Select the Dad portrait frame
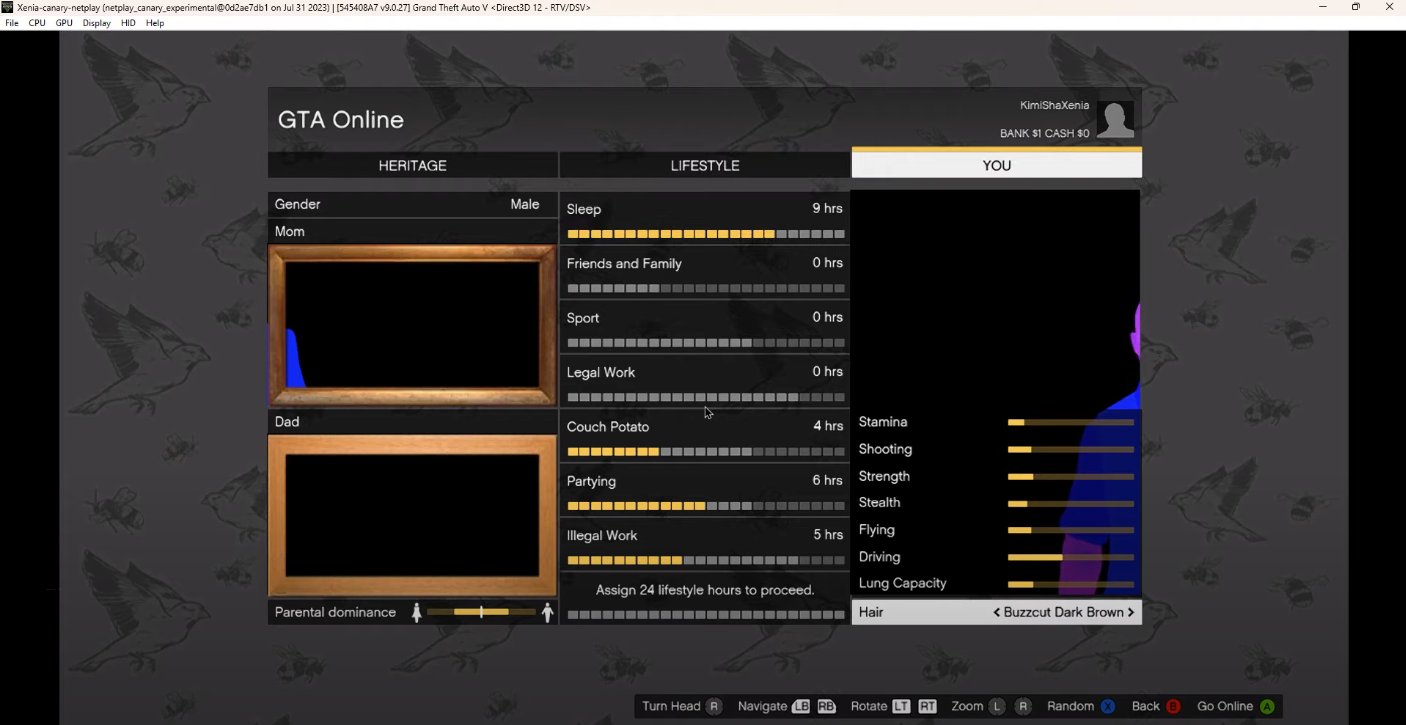Viewport: 1406px width, 725px height. pos(412,515)
